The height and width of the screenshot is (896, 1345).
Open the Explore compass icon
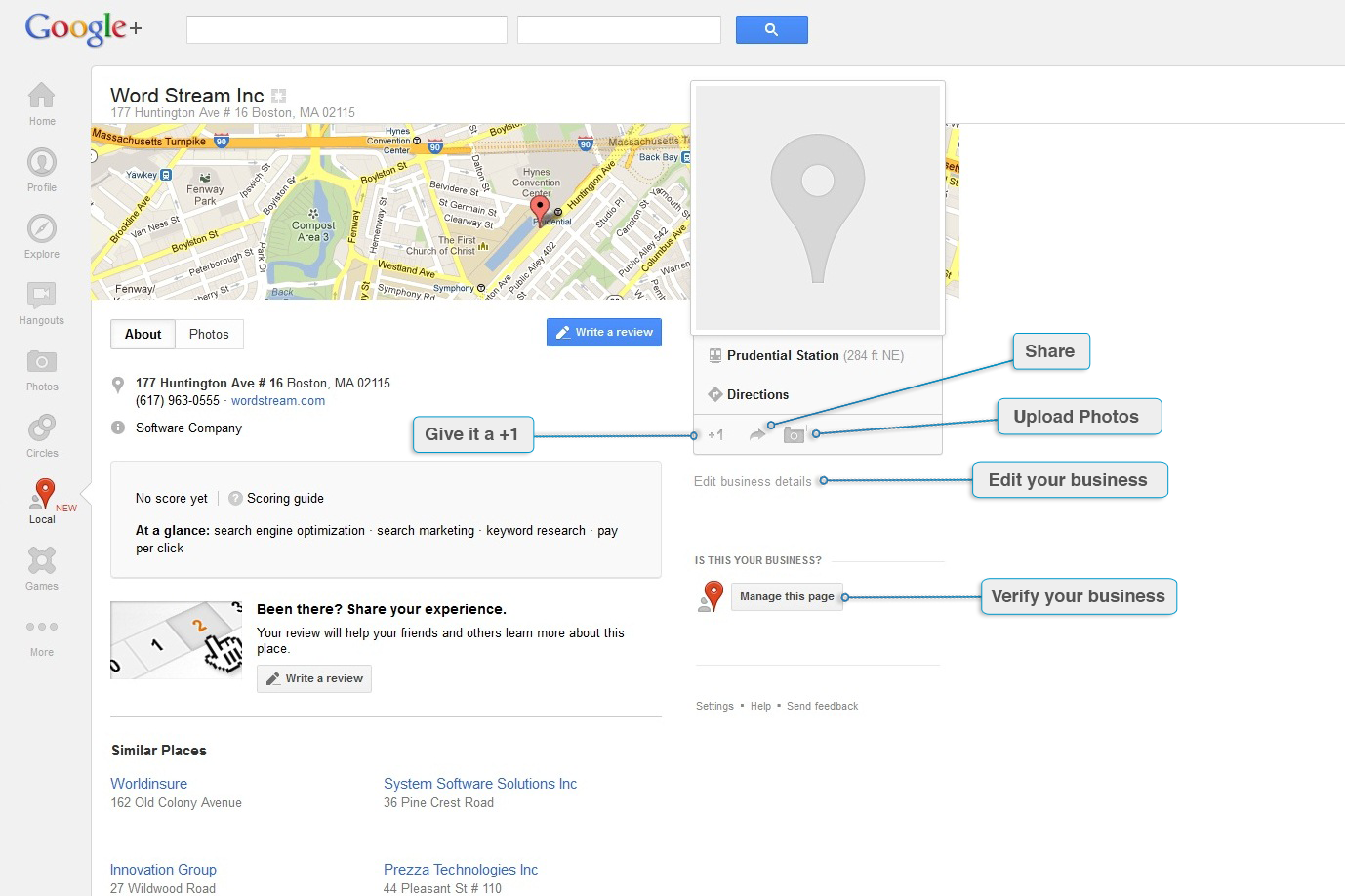(41, 228)
